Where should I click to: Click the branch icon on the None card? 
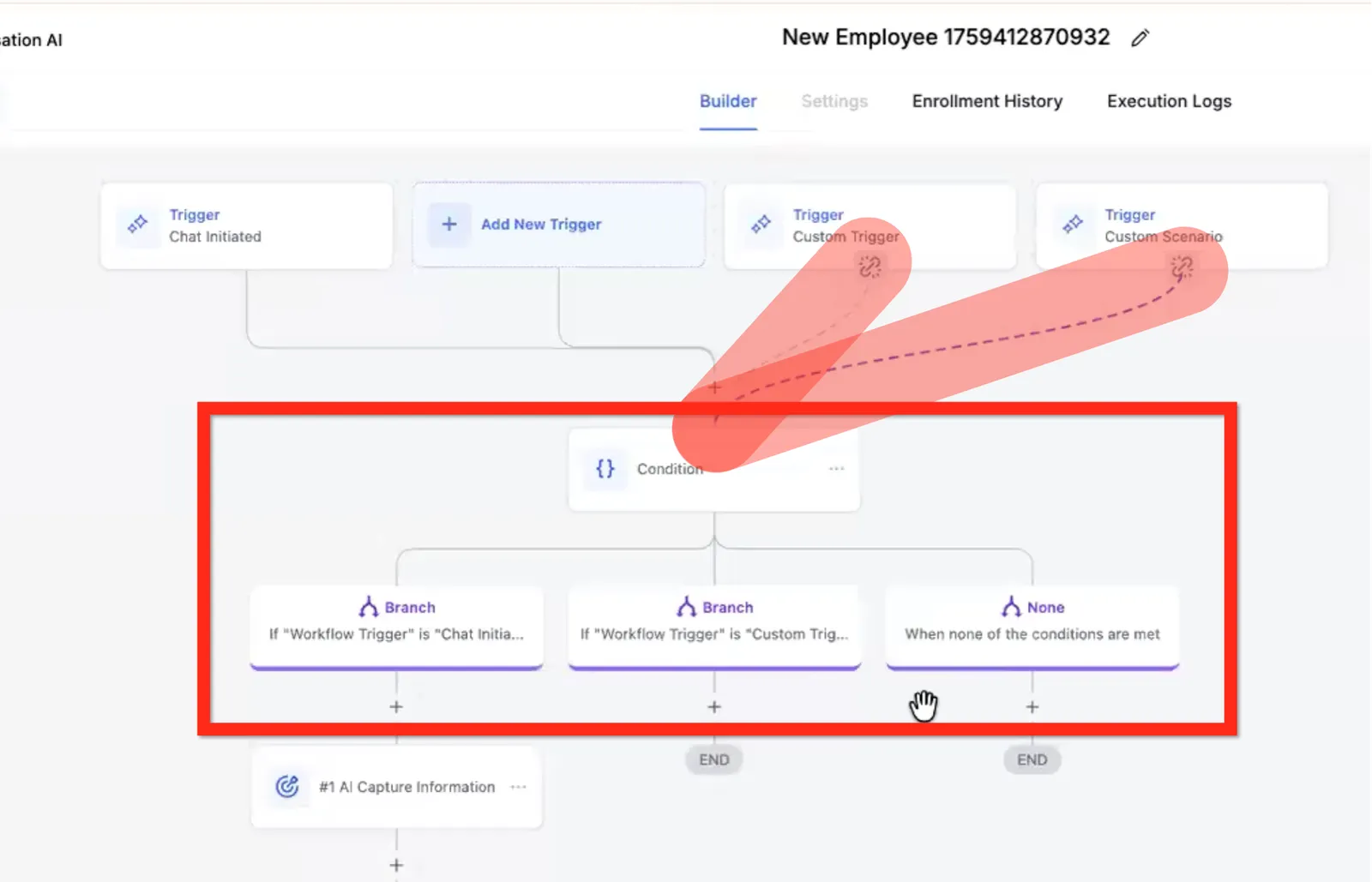tap(1011, 607)
